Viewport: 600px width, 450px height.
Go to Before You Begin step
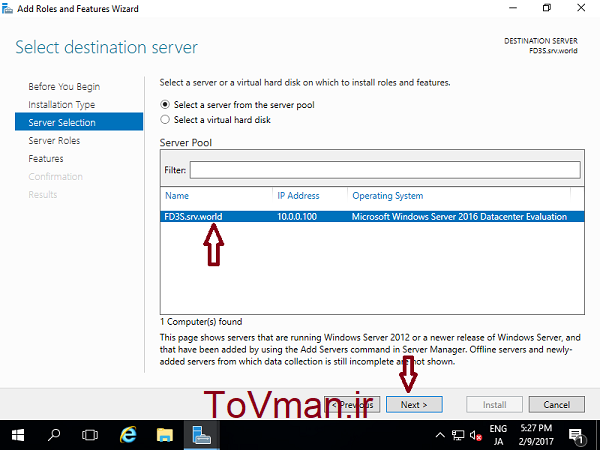point(64,86)
